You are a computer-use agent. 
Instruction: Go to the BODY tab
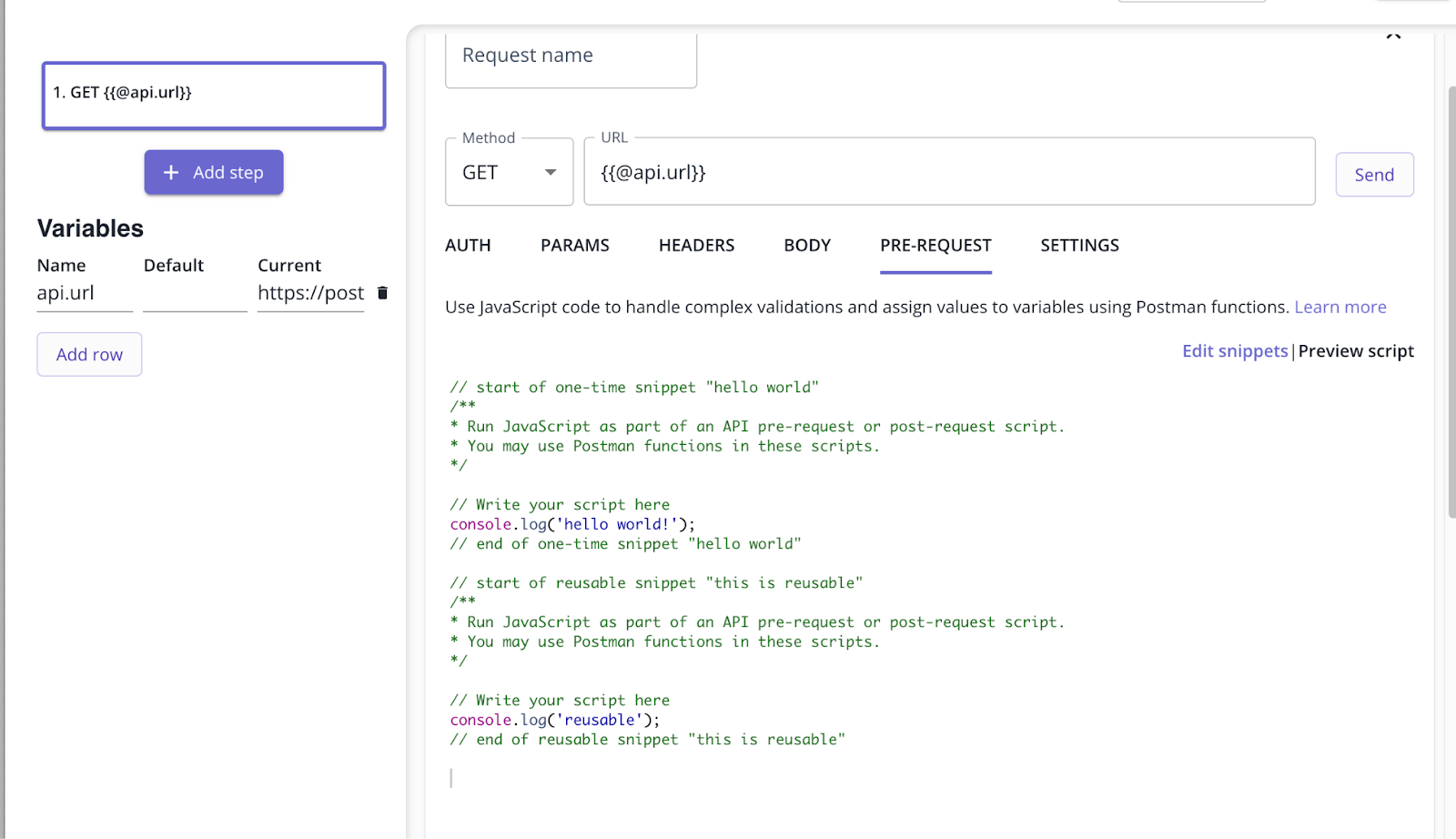[x=807, y=246]
